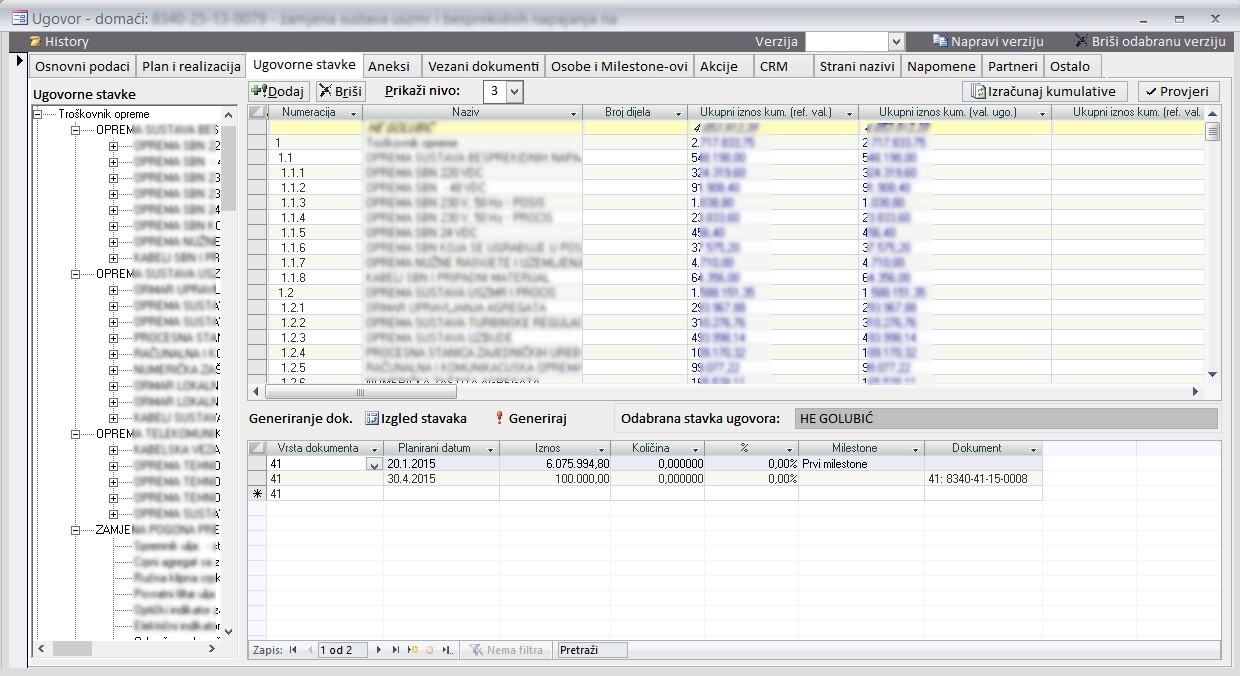This screenshot has width=1240, height=676.
Task: Click the Generiraj exclamation icon
Action: [x=500, y=419]
